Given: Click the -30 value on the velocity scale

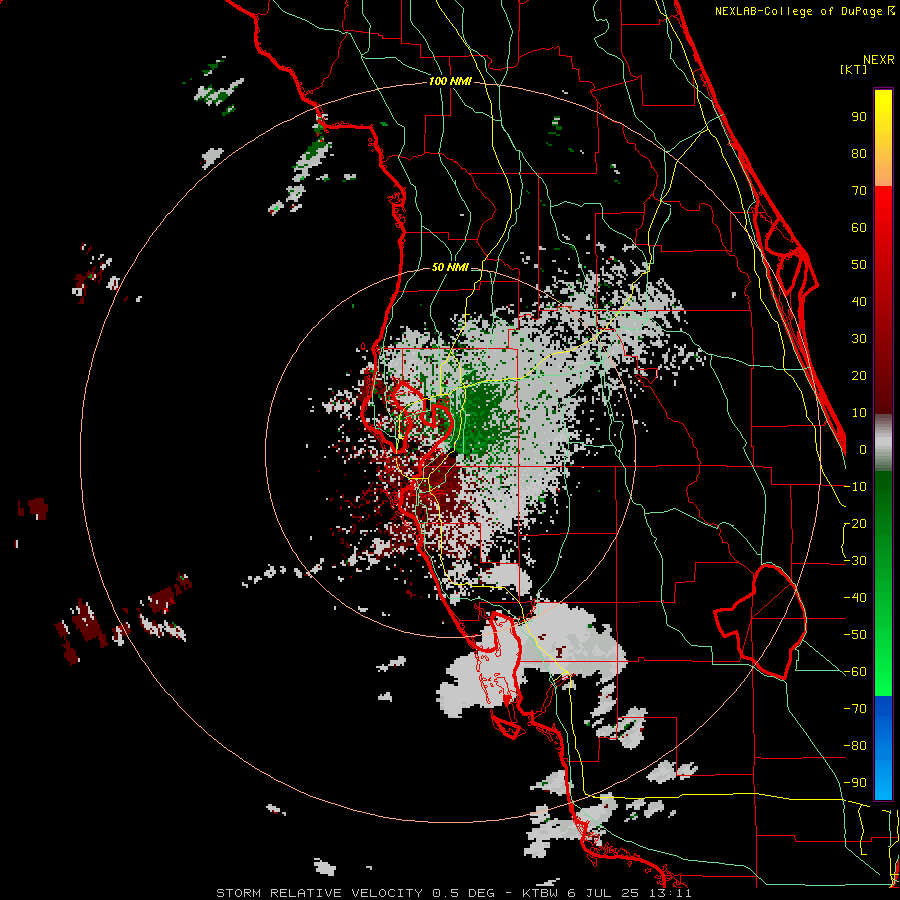Looking at the screenshot, I should coord(855,561).
